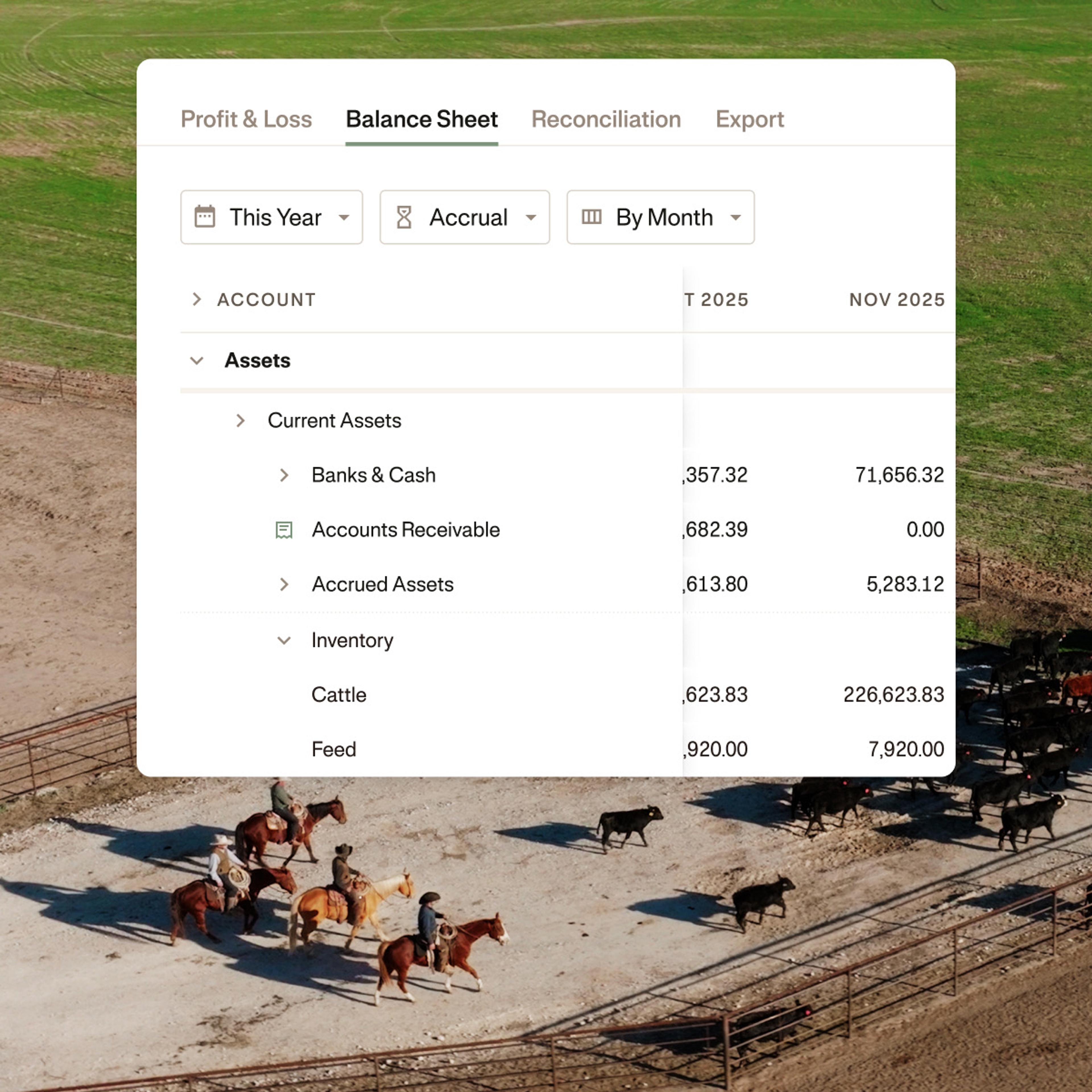Switch to the Profit & Loss tab

[x=246, y=119]
